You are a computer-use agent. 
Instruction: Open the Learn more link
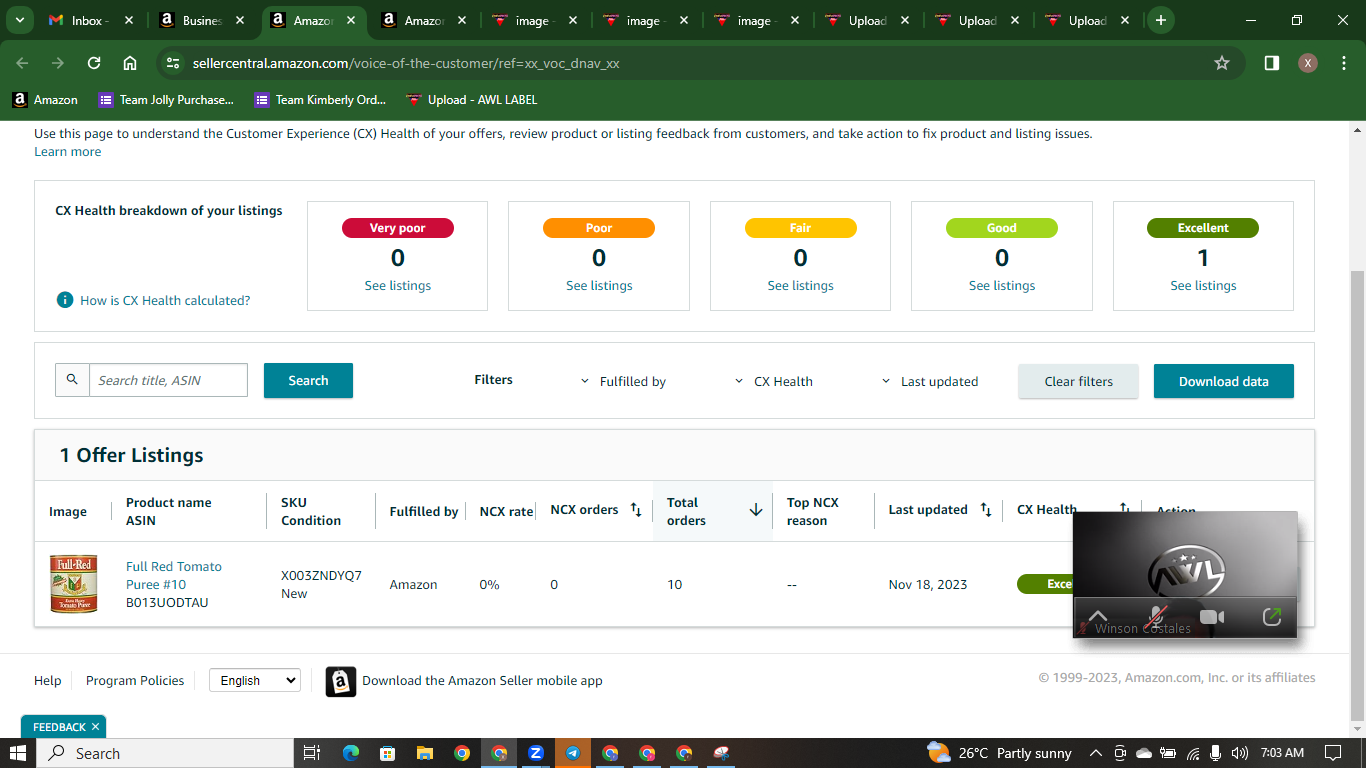[x=67, y=151]
